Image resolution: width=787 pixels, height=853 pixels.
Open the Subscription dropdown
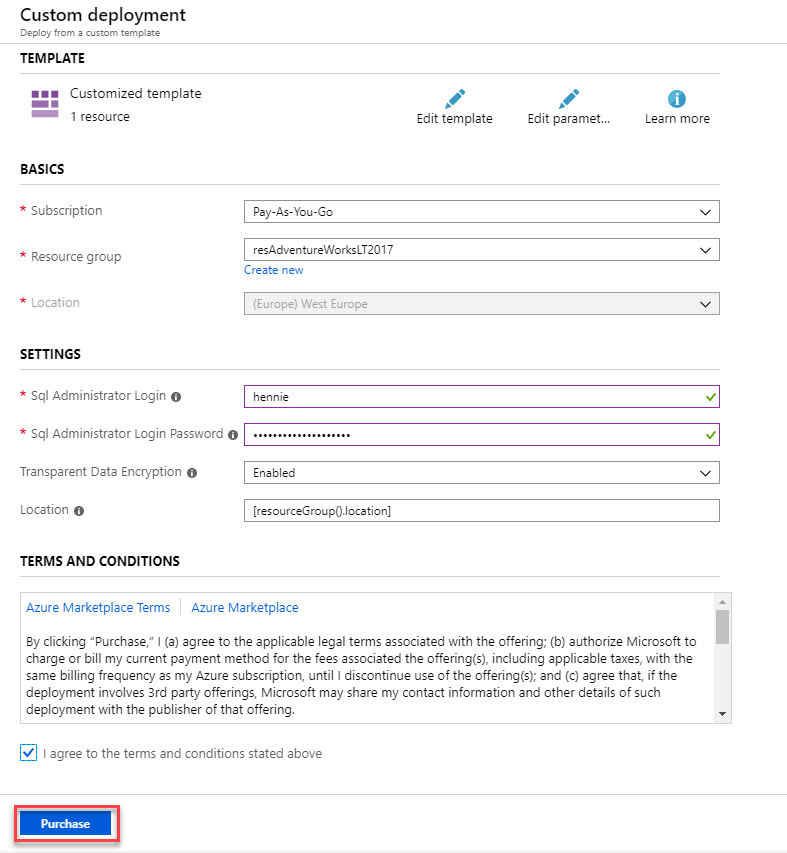708,211
